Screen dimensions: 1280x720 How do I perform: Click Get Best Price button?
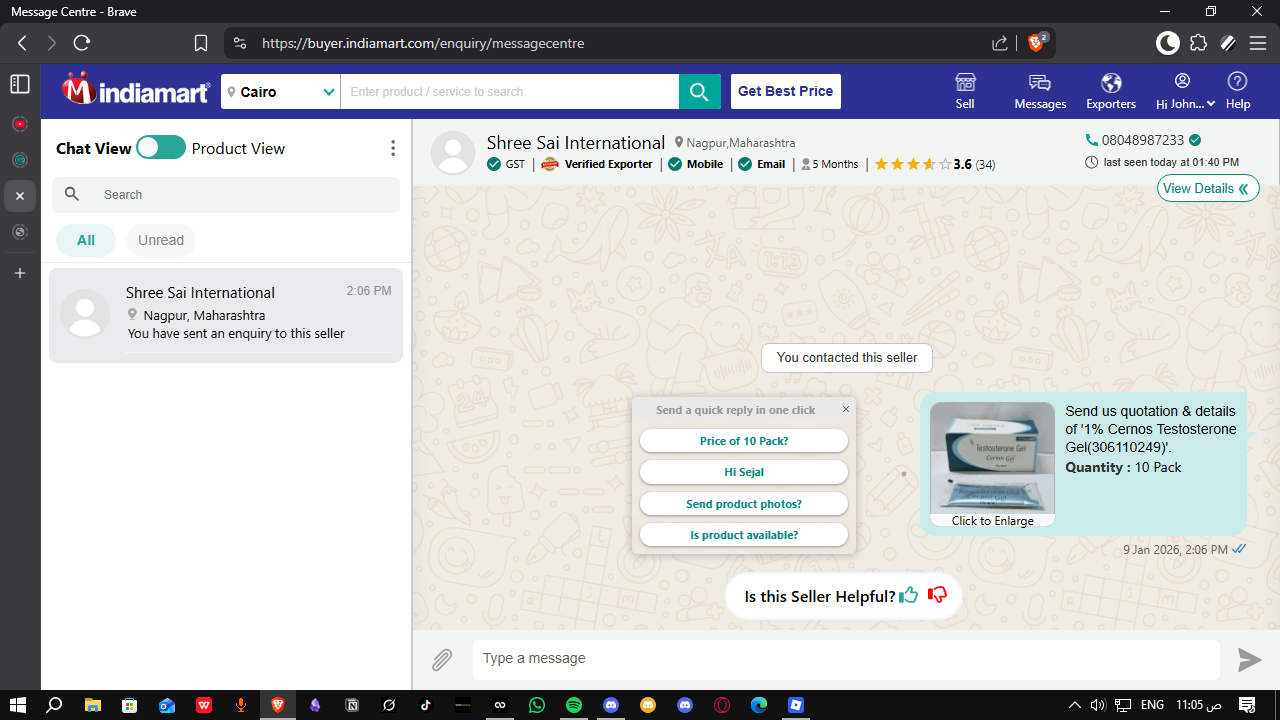786,91
